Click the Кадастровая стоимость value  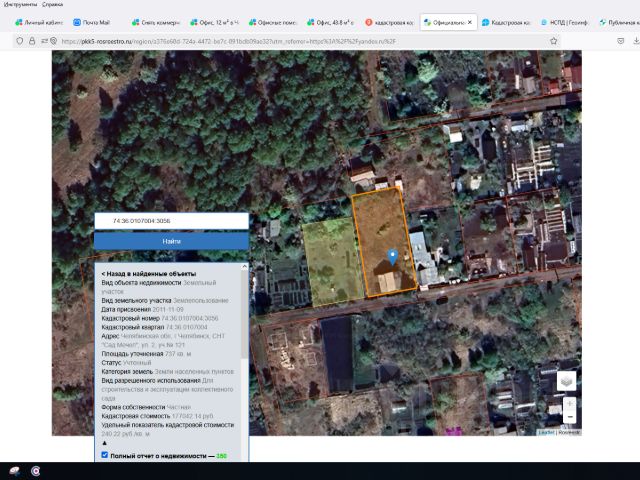[192, 416]
